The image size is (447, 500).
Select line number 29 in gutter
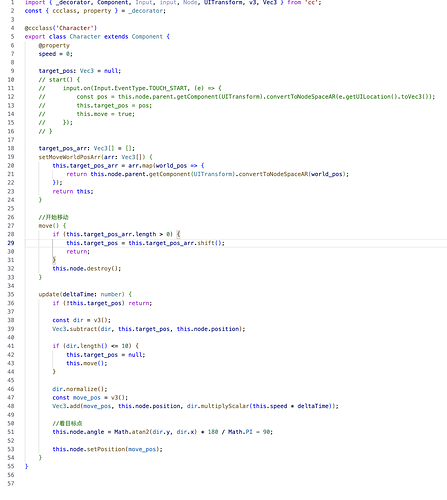pos(11,243)
